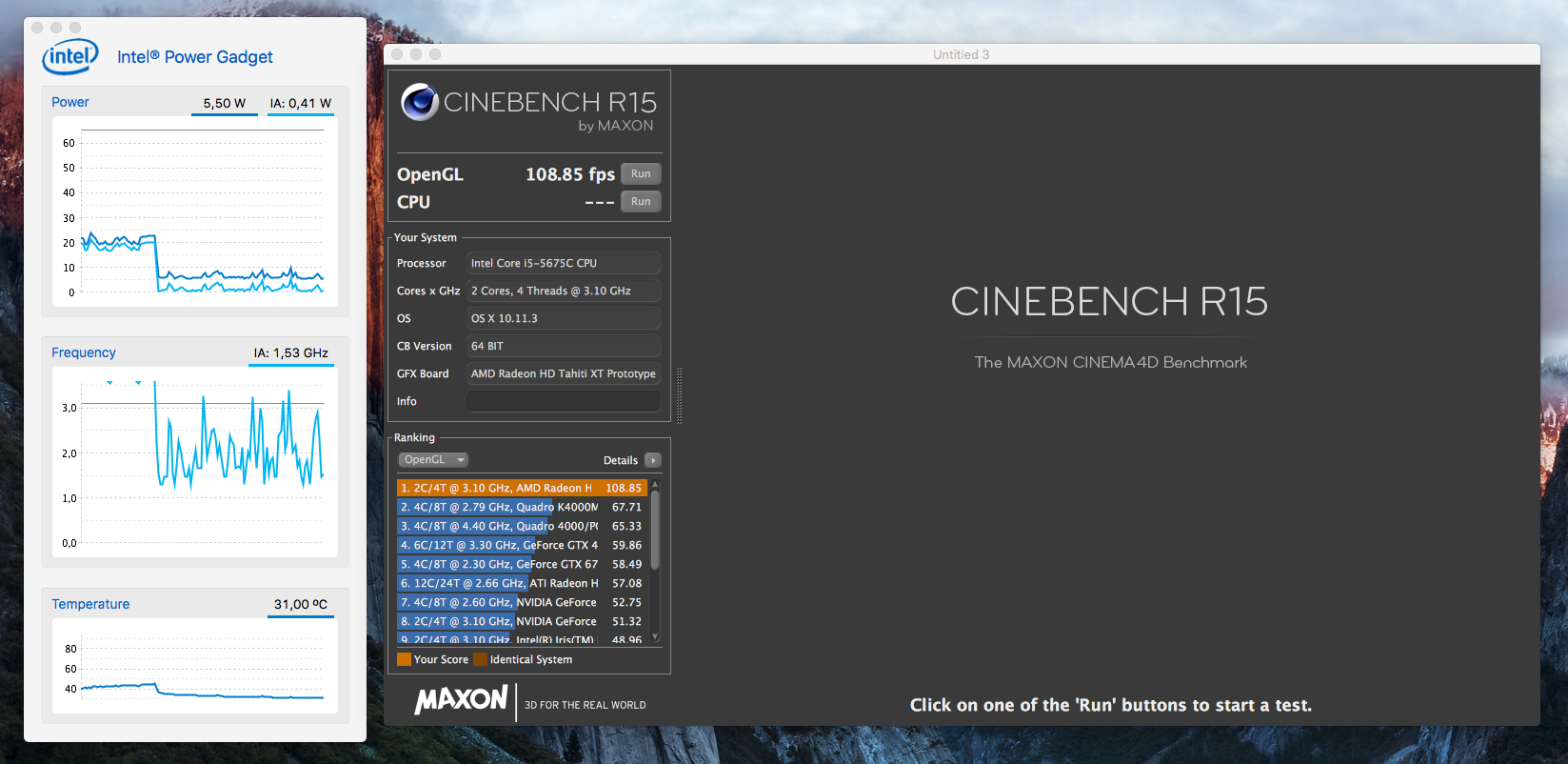Select ranking entry with score 57.08

coord(520,584)
